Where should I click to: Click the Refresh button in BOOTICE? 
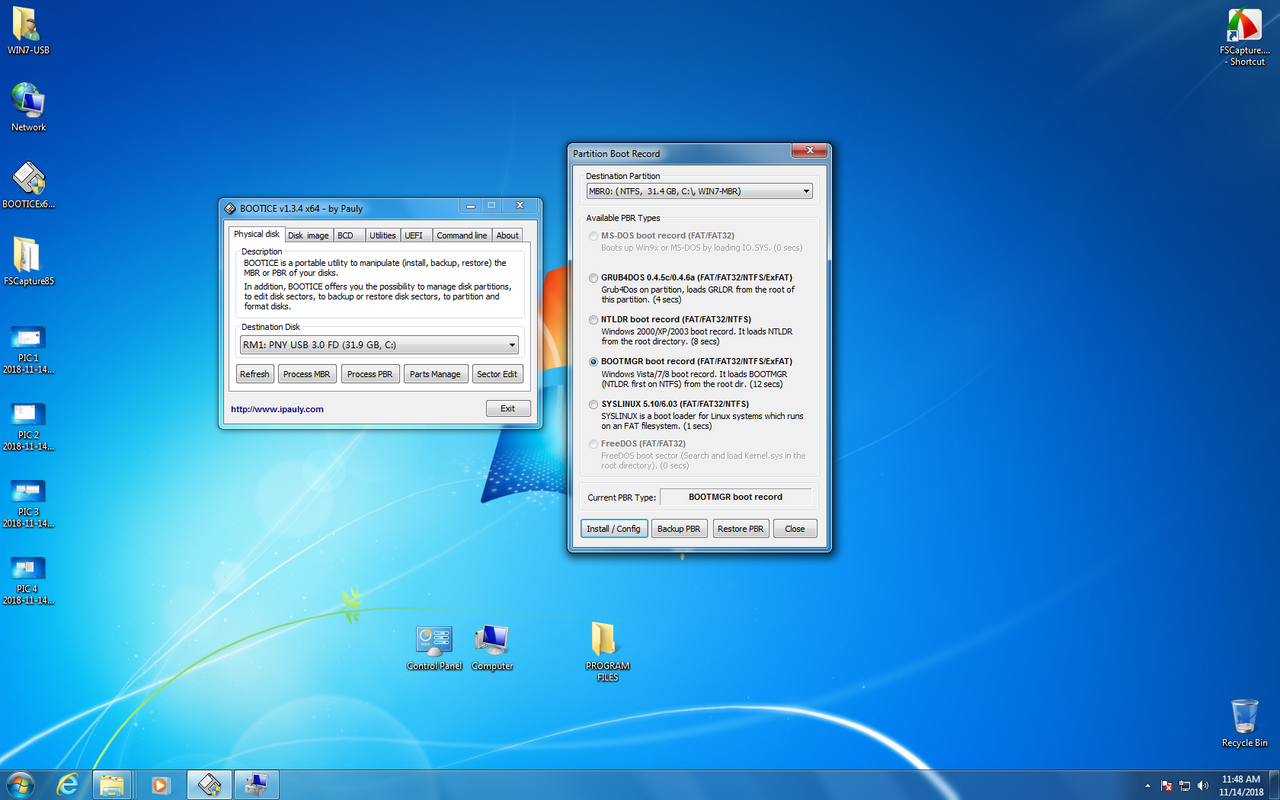coord(254,374)
